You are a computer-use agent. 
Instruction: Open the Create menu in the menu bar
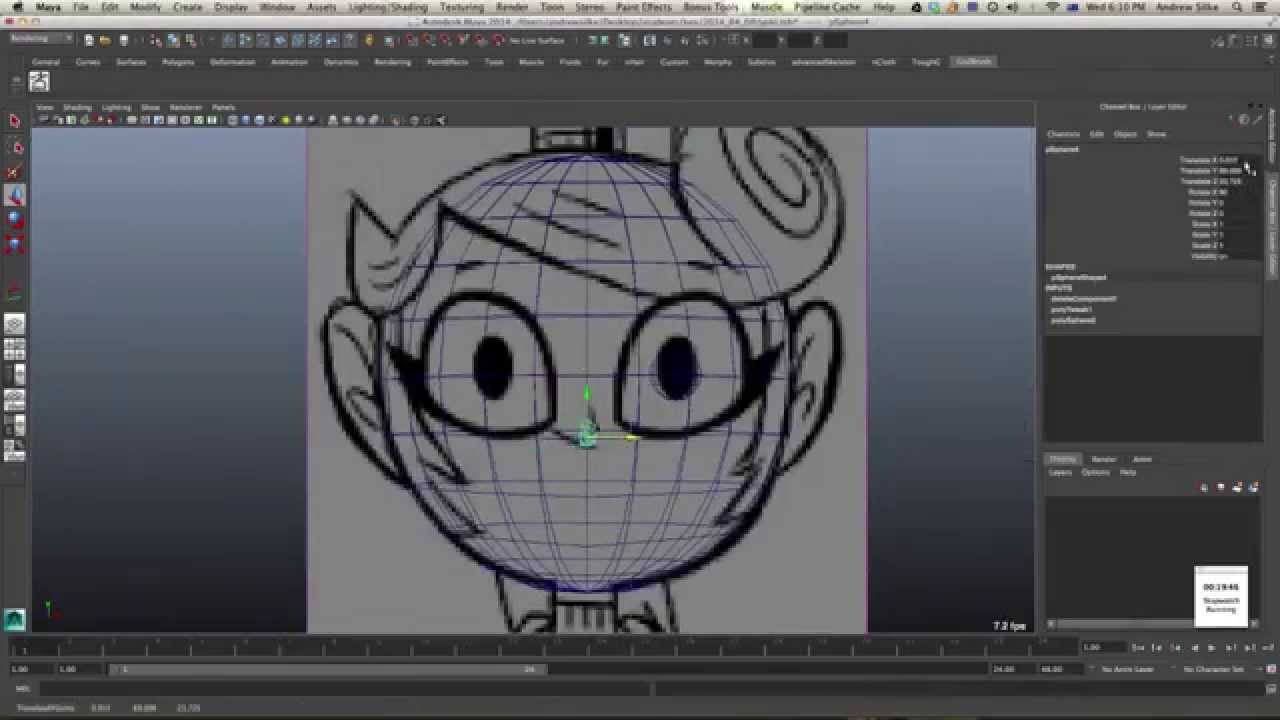[187, 7]
